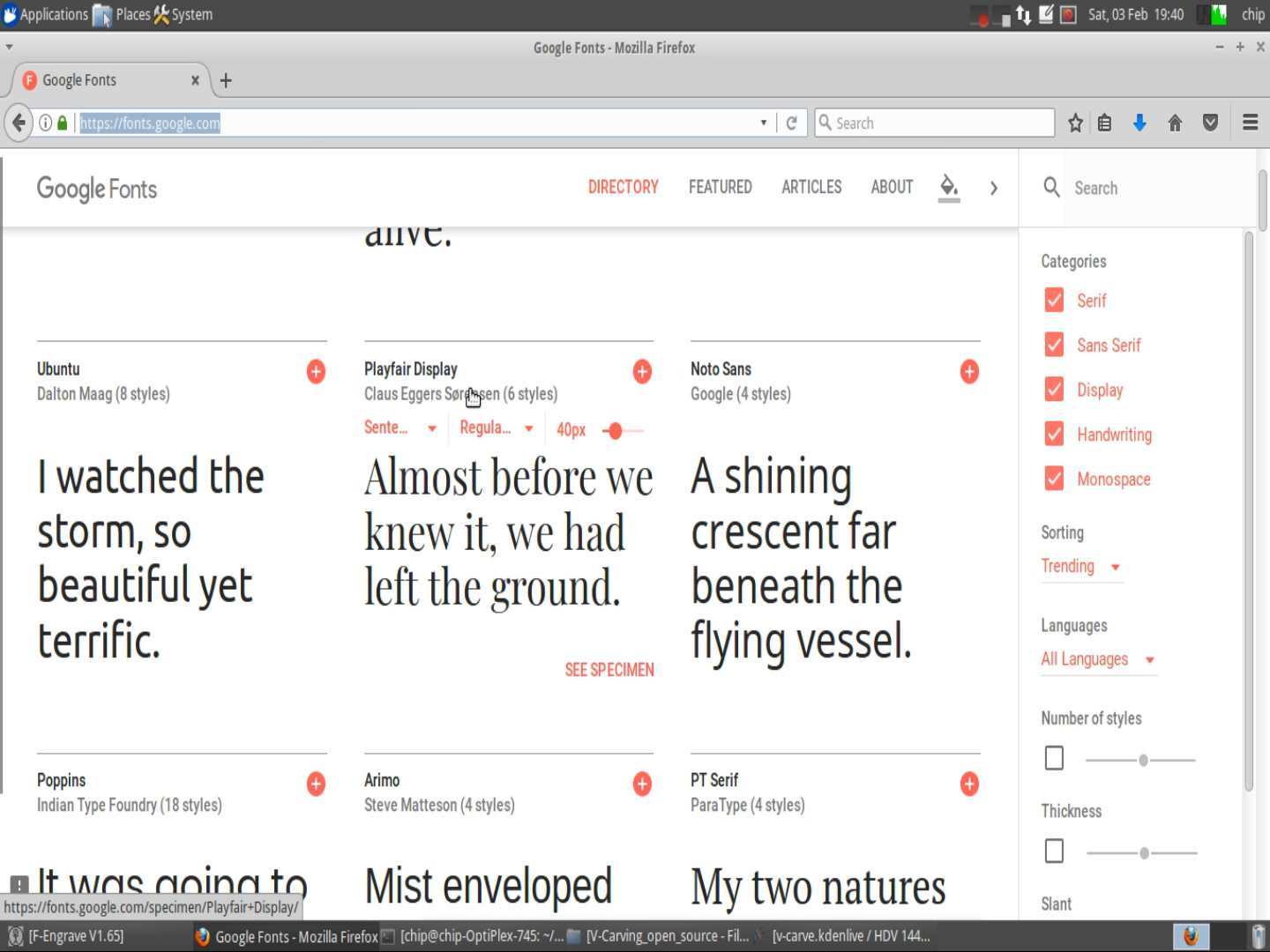Viewport: 1270px width, 952px height.
Task: Add Playfair Display font to selection
Action: coord(642,372)
